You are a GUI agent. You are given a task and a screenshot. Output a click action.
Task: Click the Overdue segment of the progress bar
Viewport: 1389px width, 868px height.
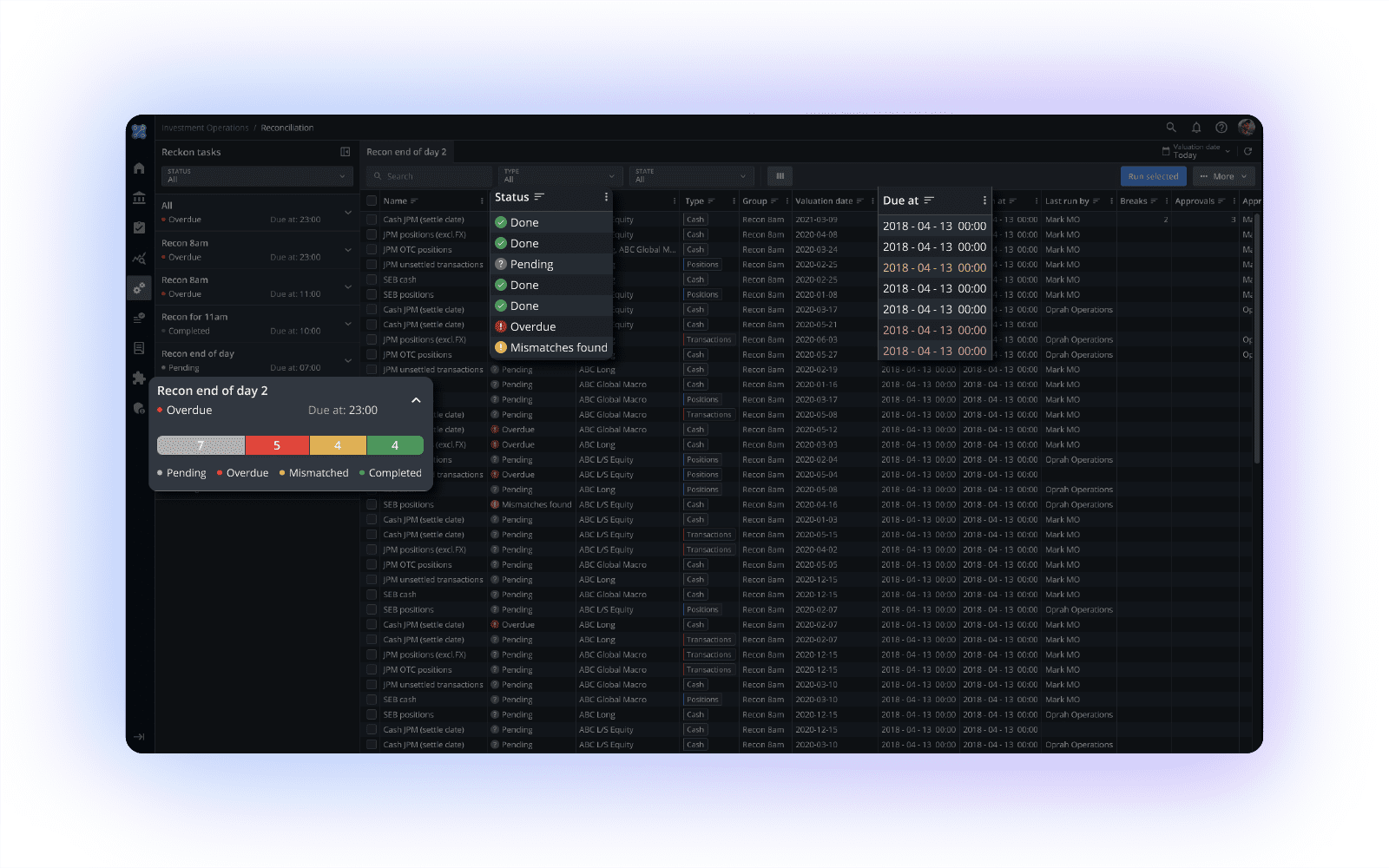tap(277, 444)
